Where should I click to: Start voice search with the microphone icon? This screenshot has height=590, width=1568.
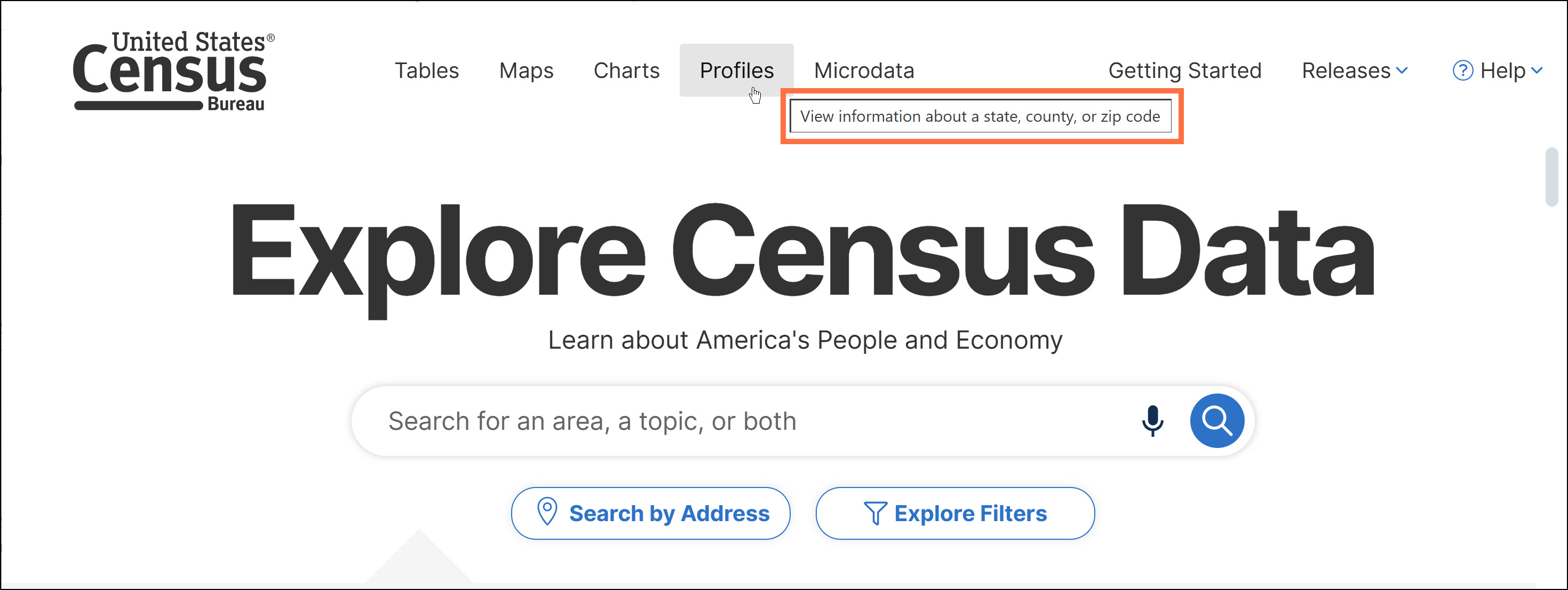[1152, 421]
